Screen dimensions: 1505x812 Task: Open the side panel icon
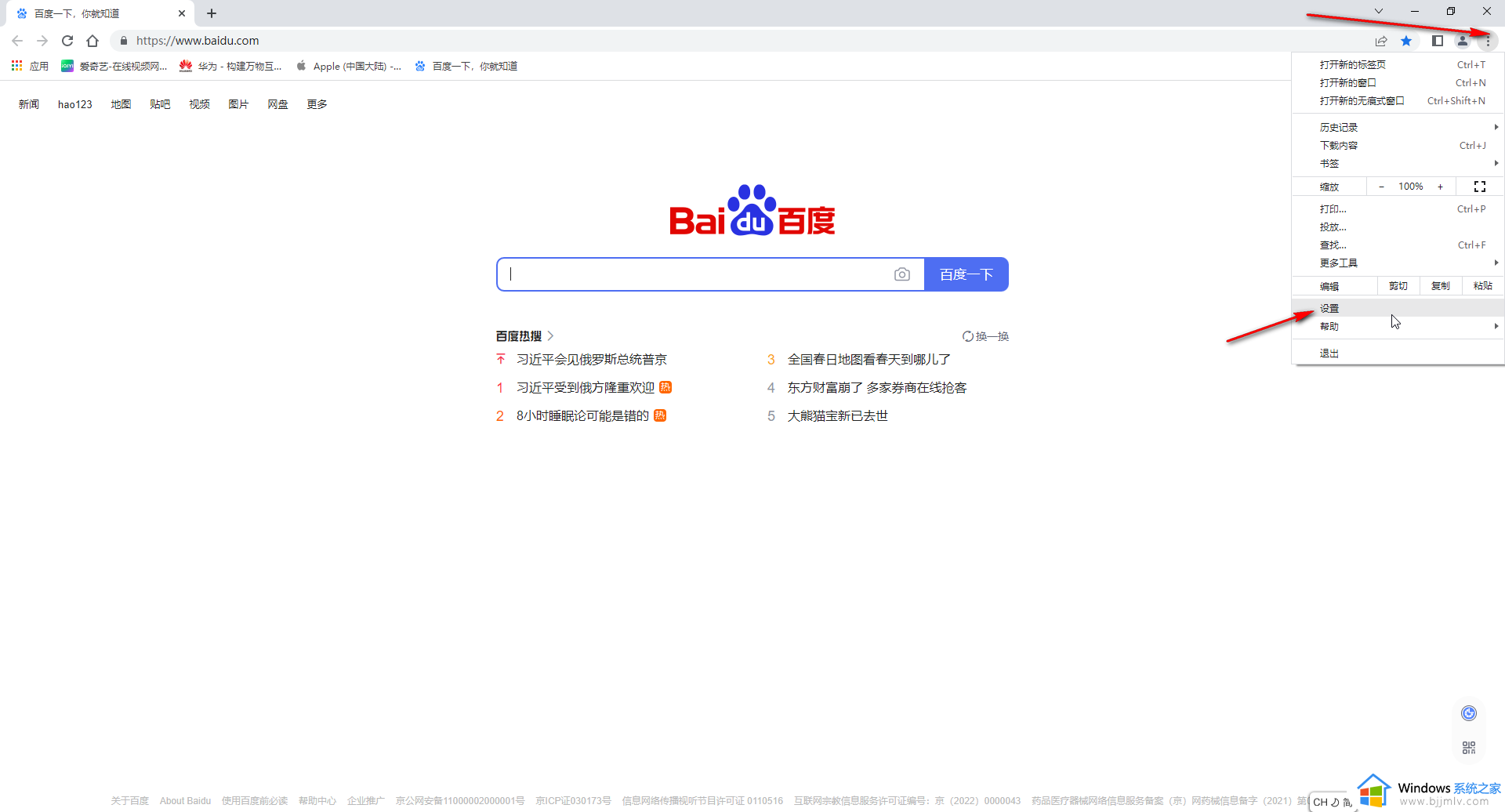tap(1438, 41)
